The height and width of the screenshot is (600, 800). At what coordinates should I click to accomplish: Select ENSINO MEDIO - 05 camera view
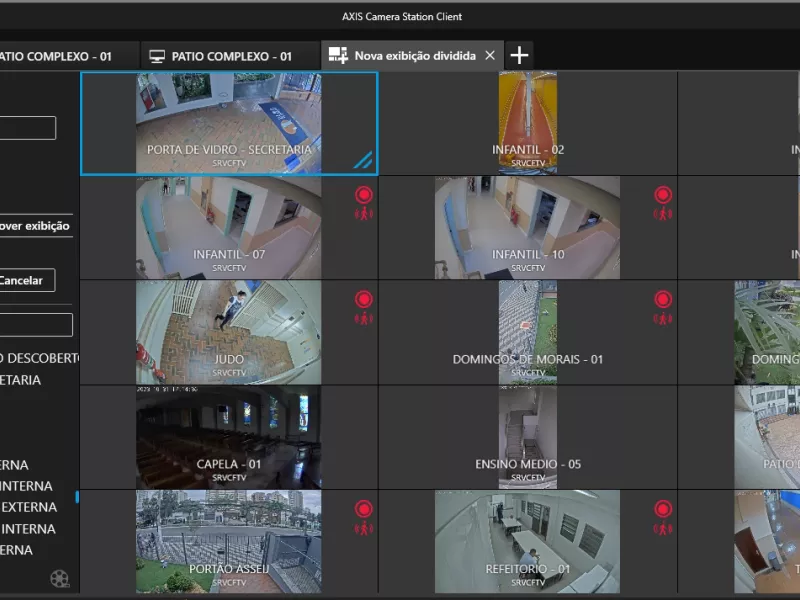(x=528, y=437)
